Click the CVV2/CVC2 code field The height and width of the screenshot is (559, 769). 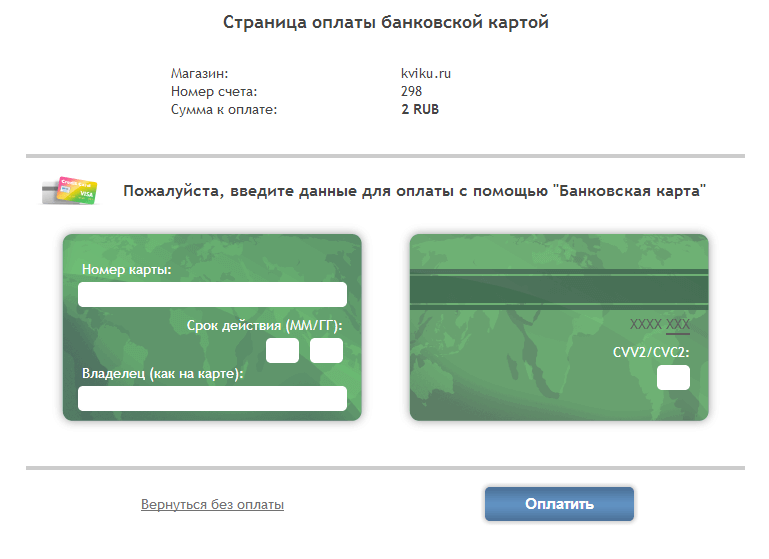pos(673,378)
